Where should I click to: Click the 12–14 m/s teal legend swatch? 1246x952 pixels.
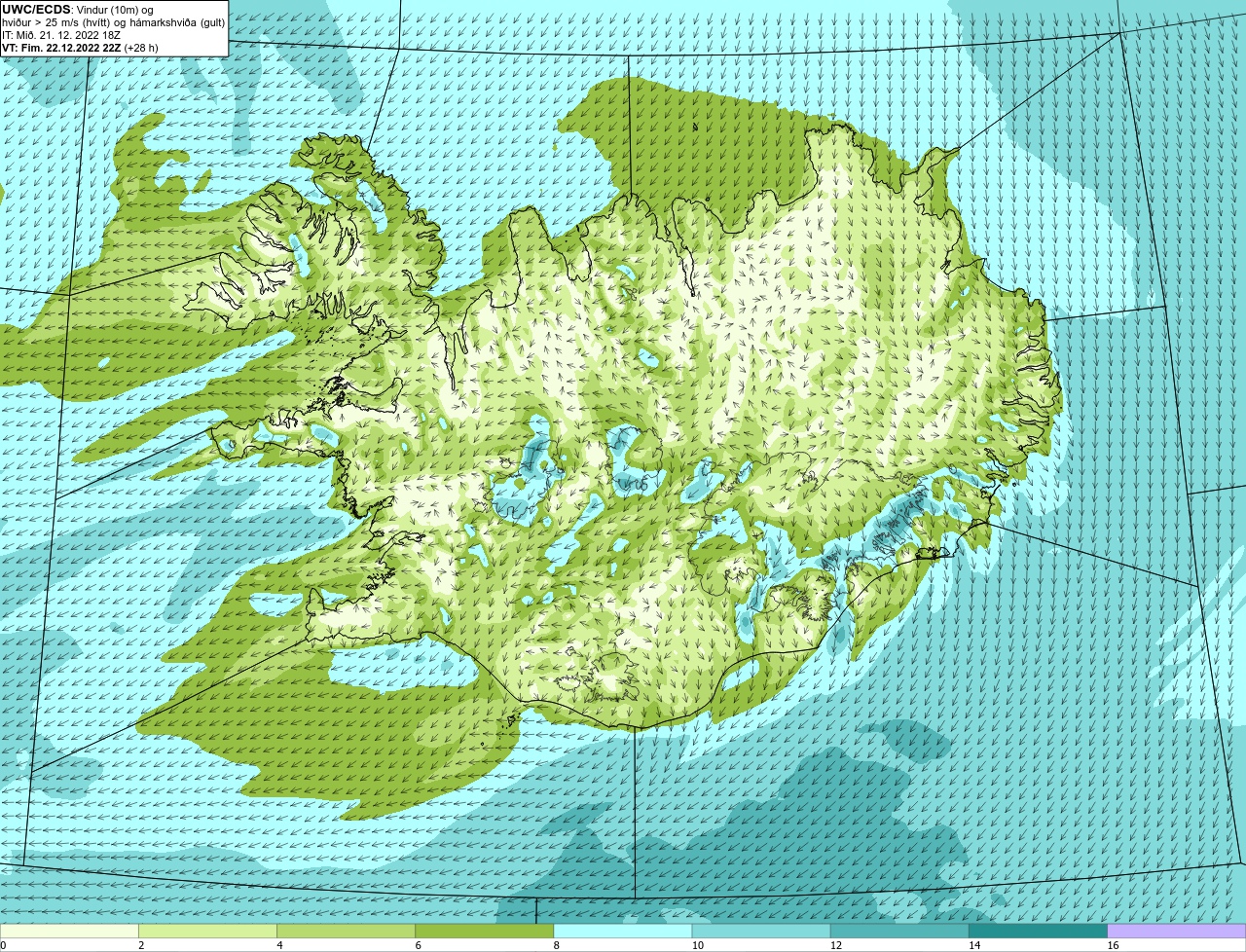tap(899, 931)
